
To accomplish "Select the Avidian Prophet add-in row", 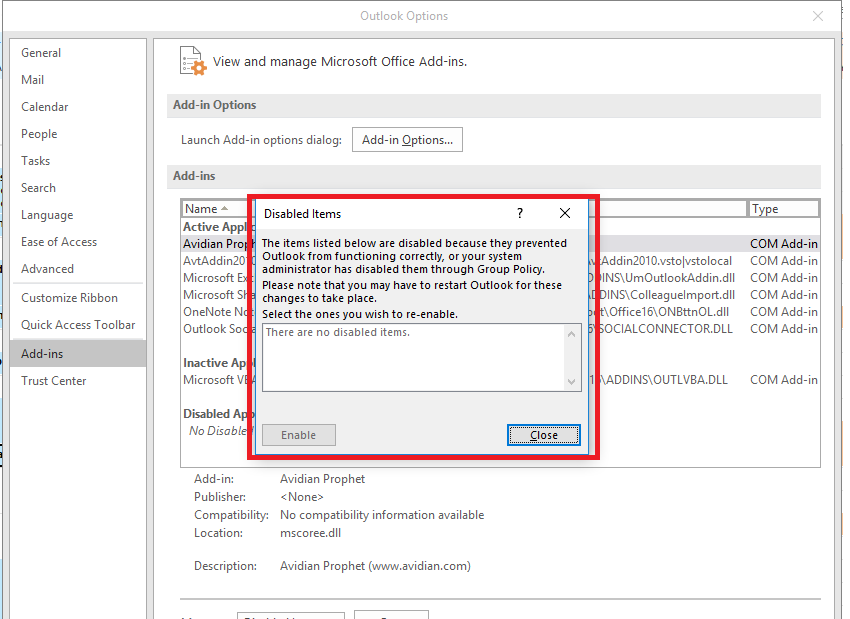I will 500,244.
